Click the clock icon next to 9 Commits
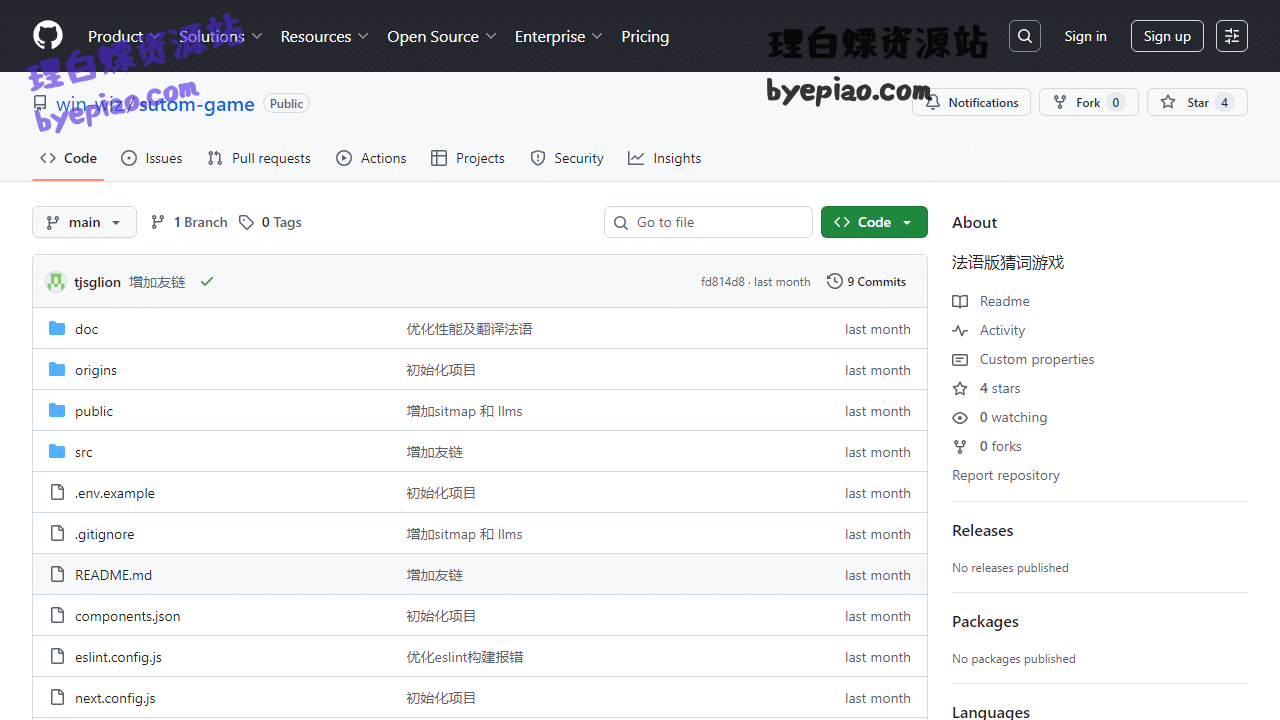The image size is (1280, 720). (835, 282)
